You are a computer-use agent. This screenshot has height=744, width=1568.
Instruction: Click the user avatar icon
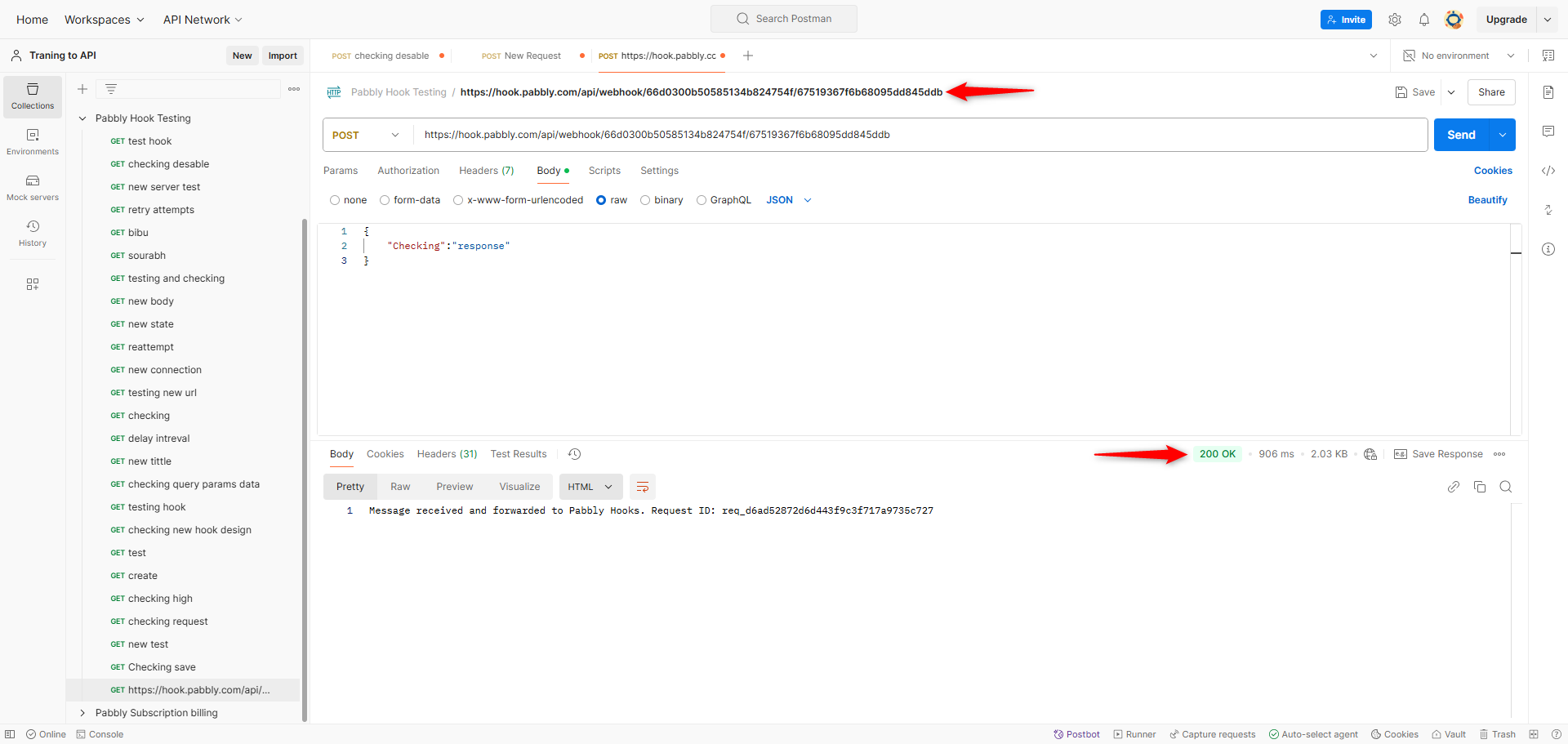[1454, 20]
